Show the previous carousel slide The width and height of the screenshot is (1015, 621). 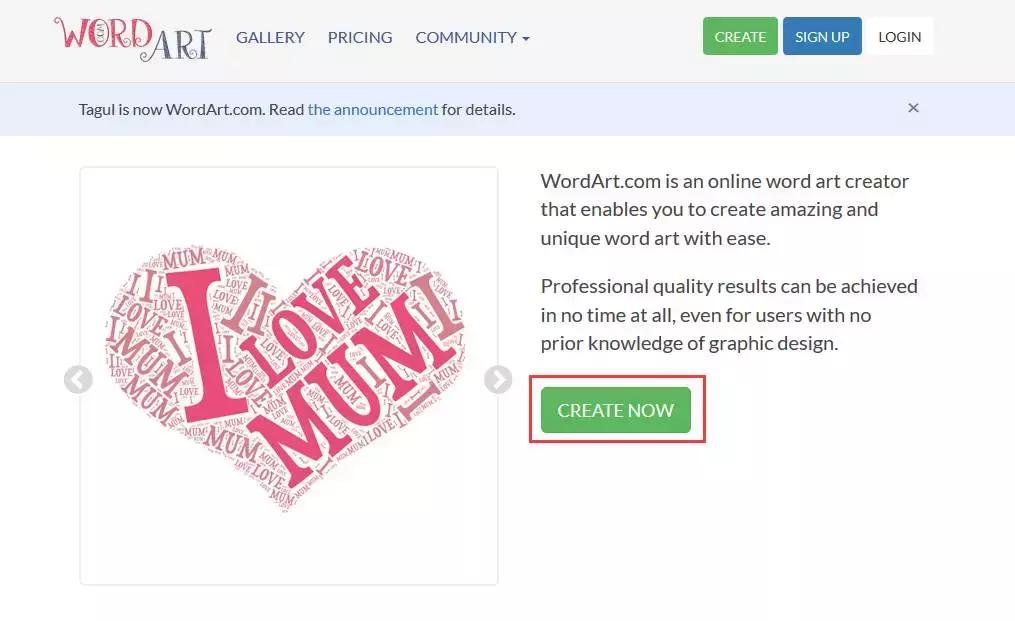click(78, 380)
